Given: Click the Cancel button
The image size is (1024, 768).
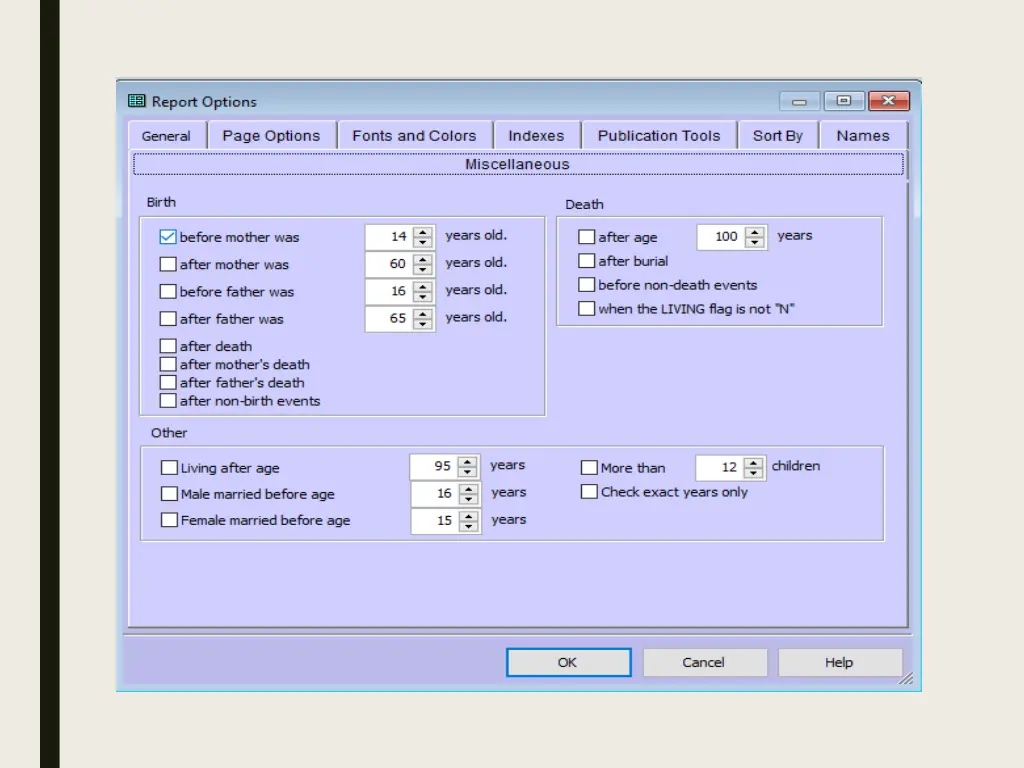Looking at the screenshot, I should [x=704, y=662].
